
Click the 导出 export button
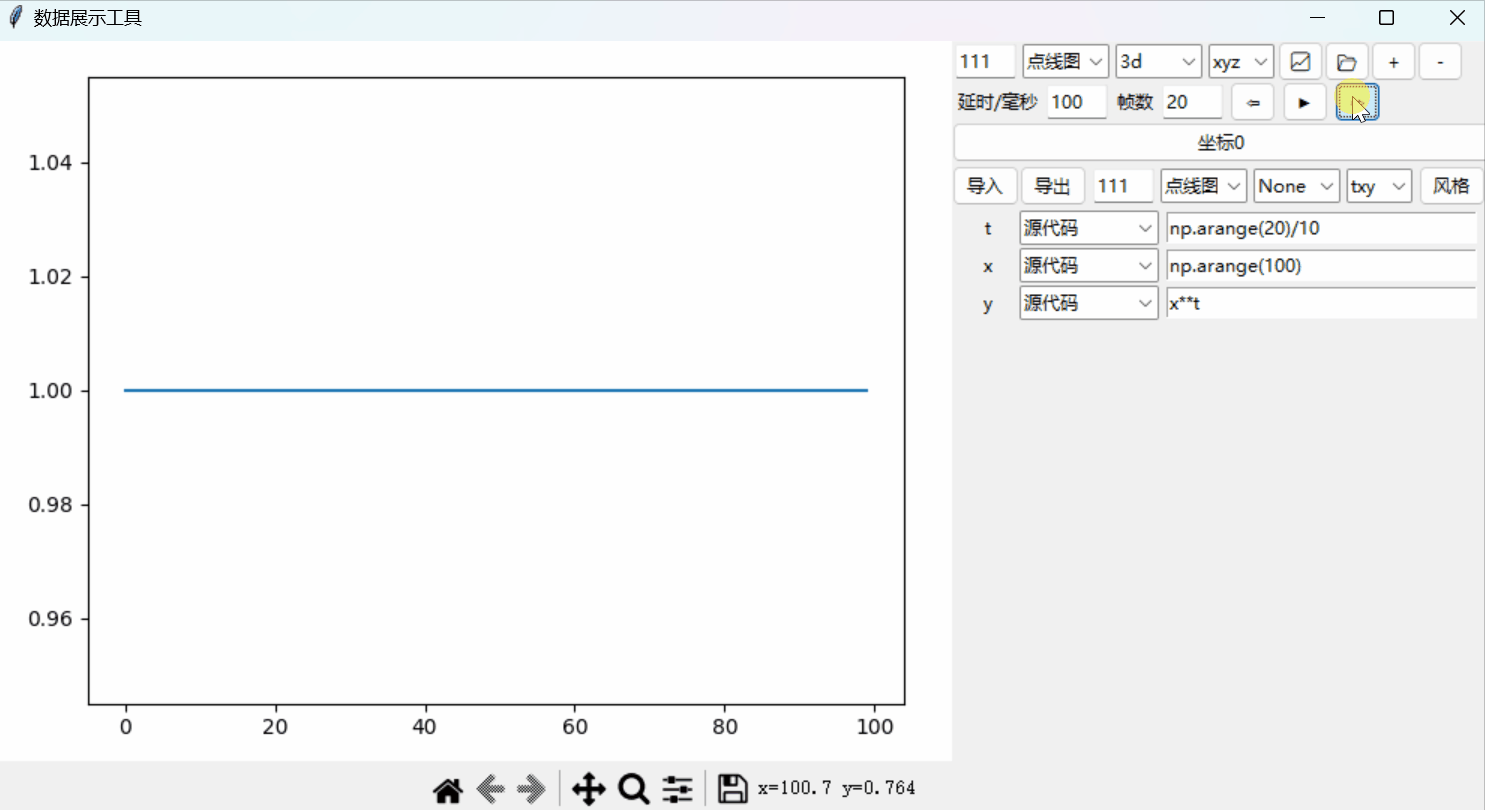pos(1053,186)
